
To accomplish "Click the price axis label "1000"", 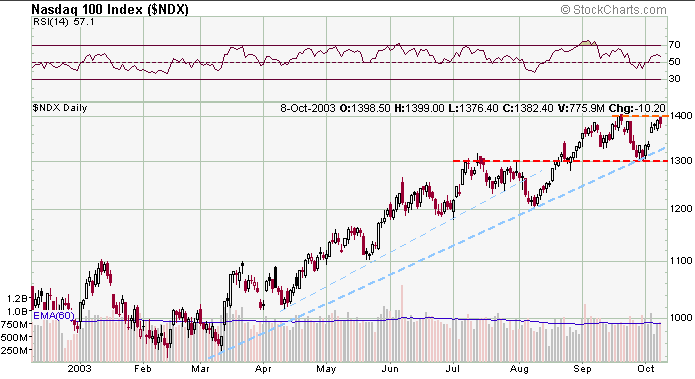I will (x=681, y=317).
